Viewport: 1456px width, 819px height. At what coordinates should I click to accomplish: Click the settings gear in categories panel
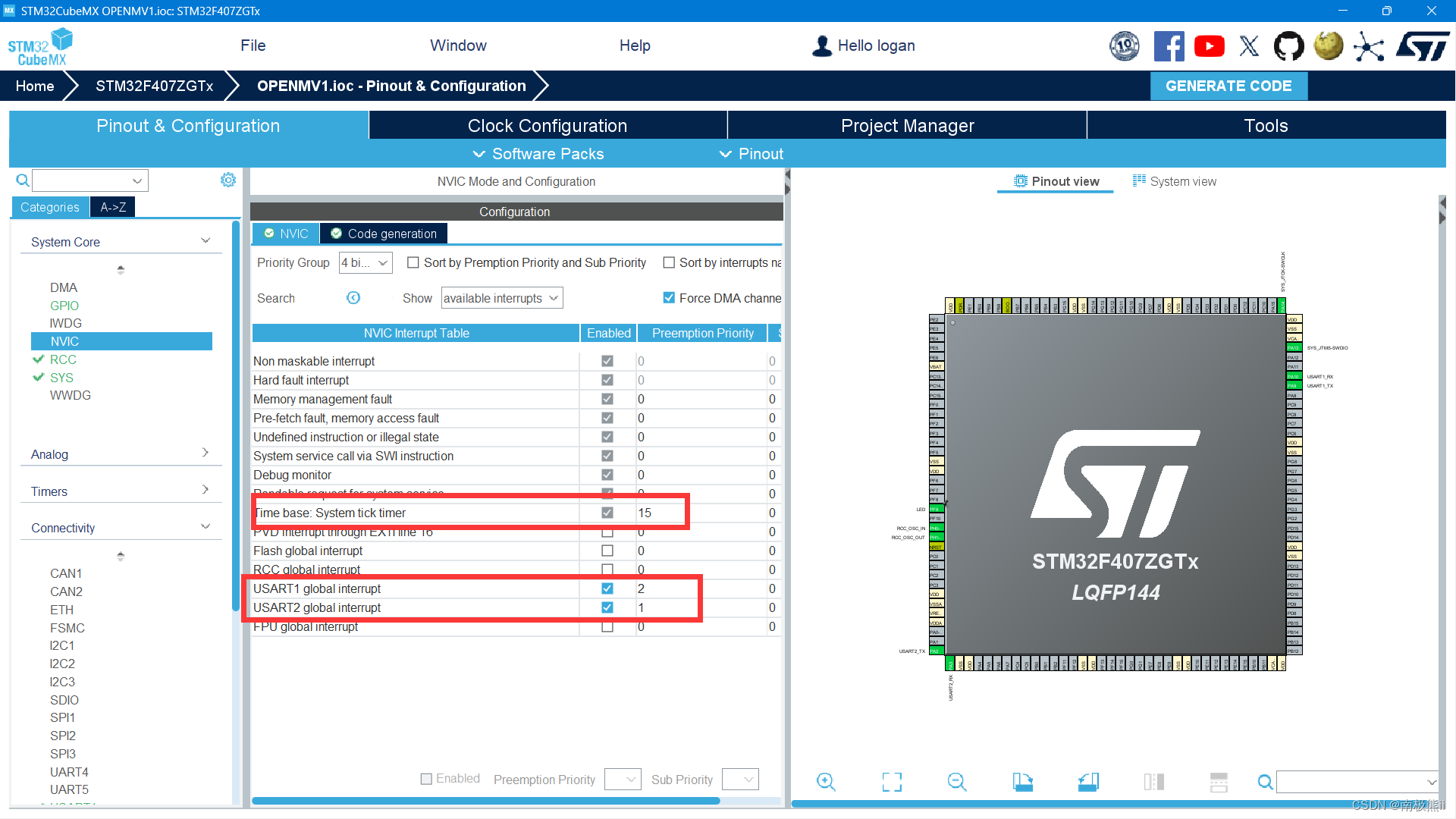coord(227,180)
